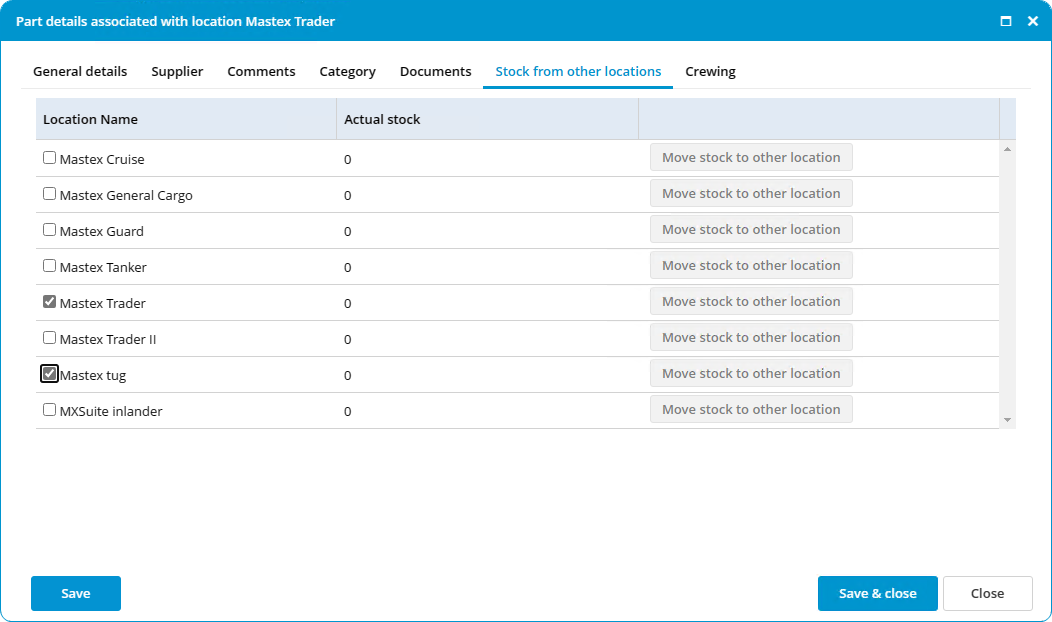Click the Mastex Cruise location name
This screenshot has width=1052, height=622.
pyautogui.click(x=102, y=159)
